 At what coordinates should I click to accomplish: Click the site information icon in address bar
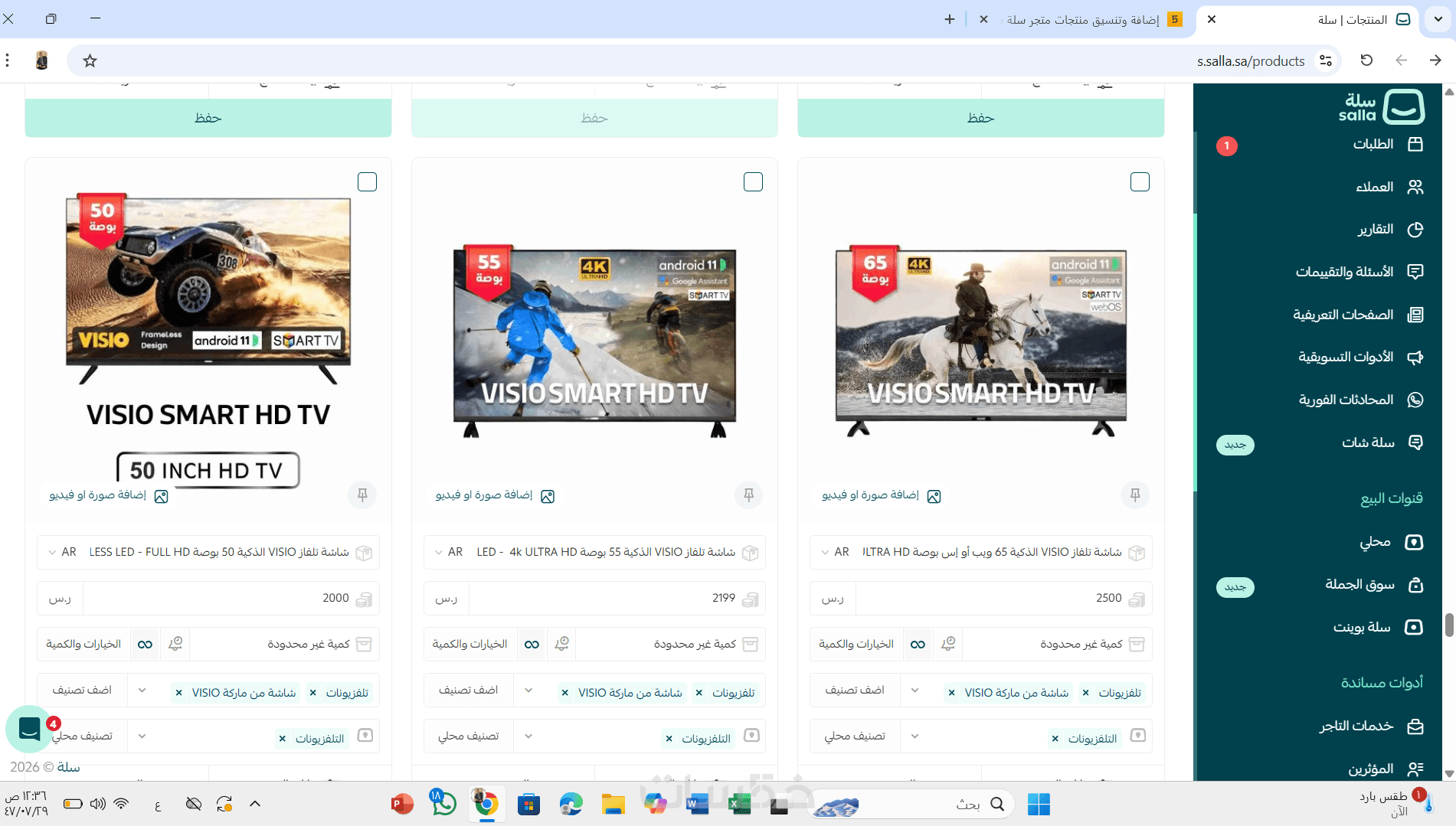(1326, 60)
